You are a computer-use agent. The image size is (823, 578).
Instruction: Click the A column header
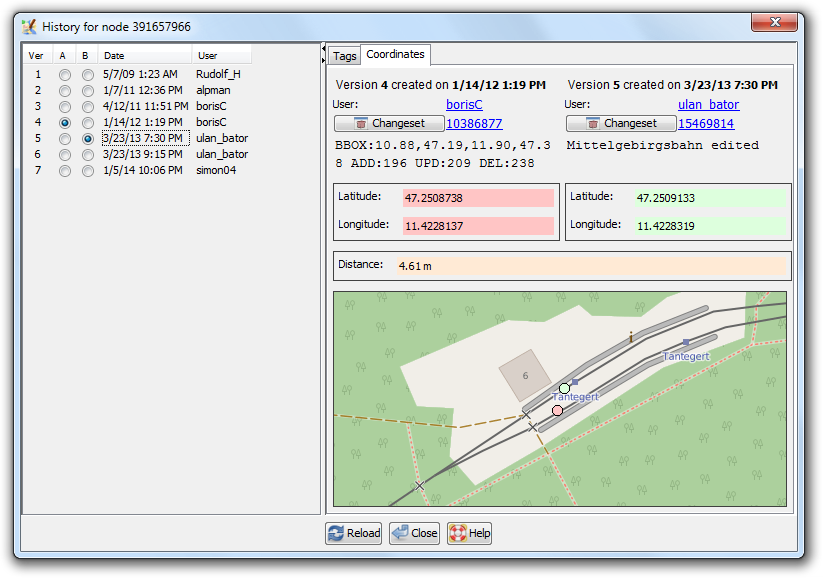point(64,56)
